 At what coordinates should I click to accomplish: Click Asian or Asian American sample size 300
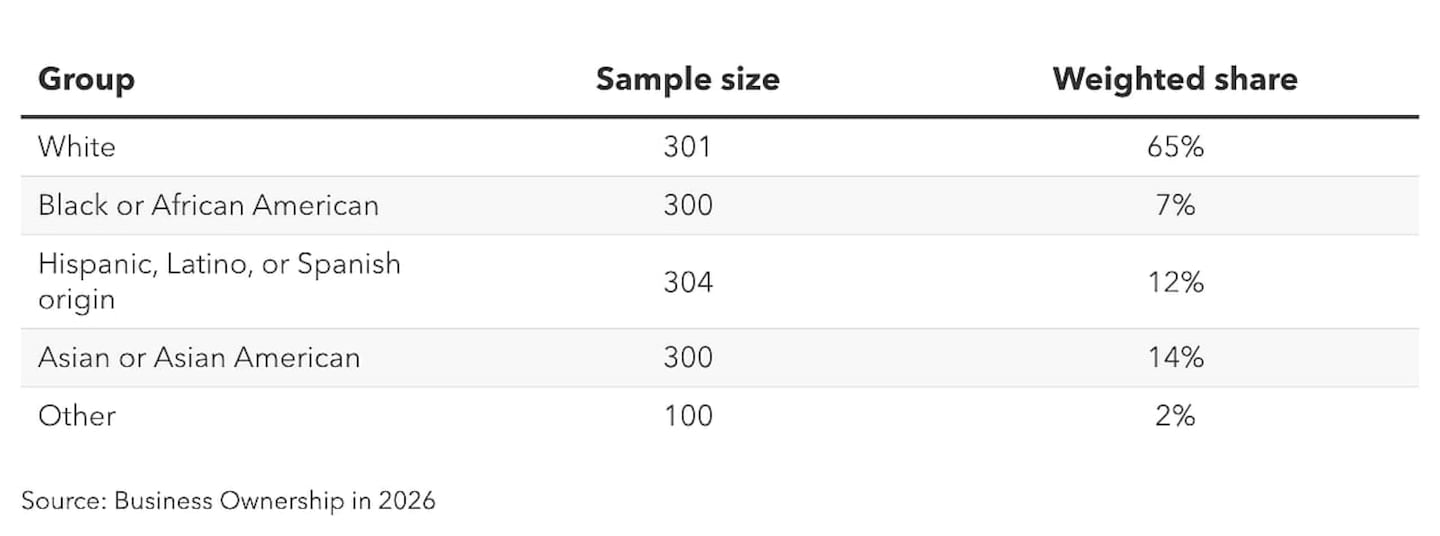(688, 358)
